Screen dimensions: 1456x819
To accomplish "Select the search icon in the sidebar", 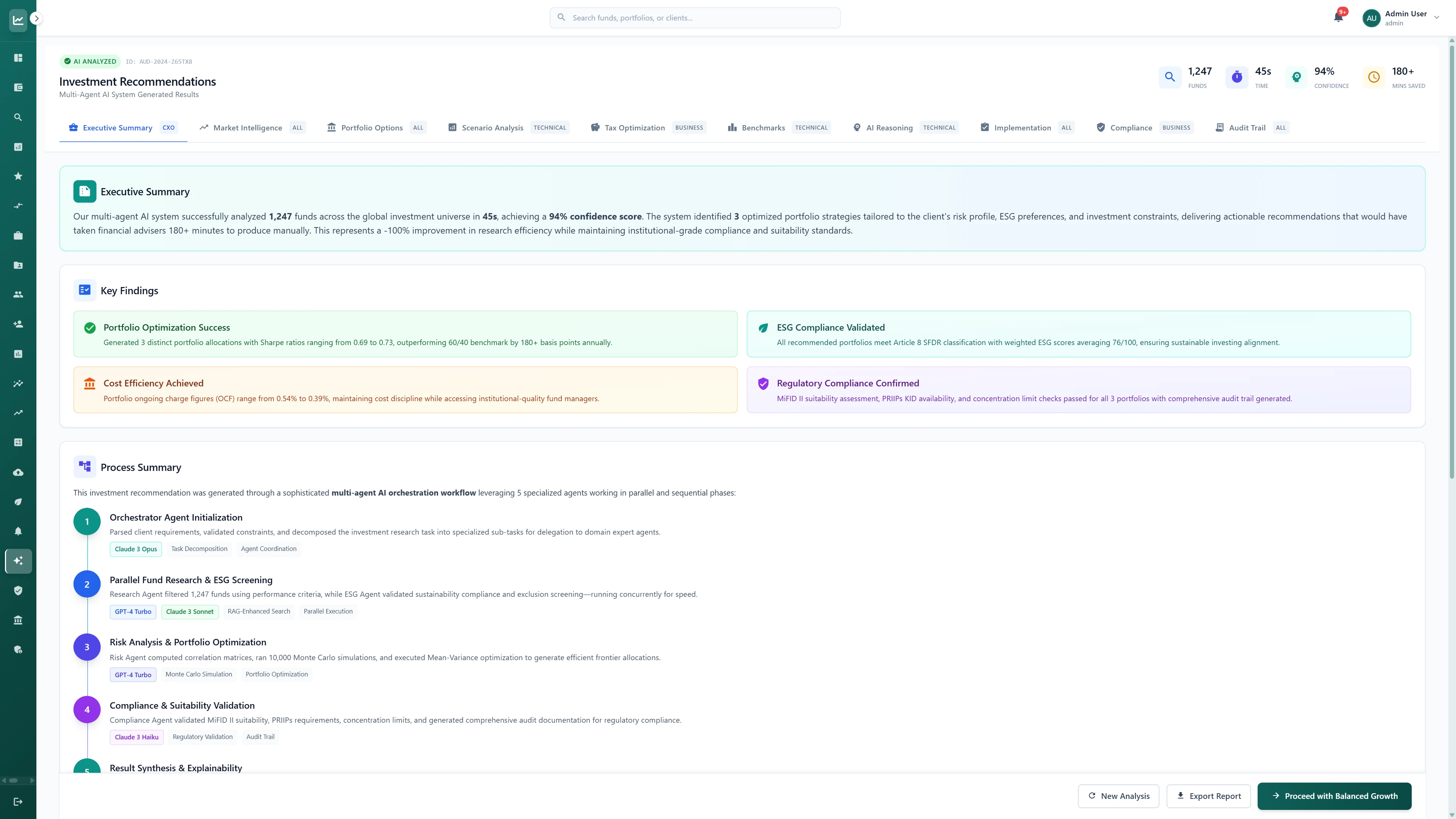I will 18,116.
